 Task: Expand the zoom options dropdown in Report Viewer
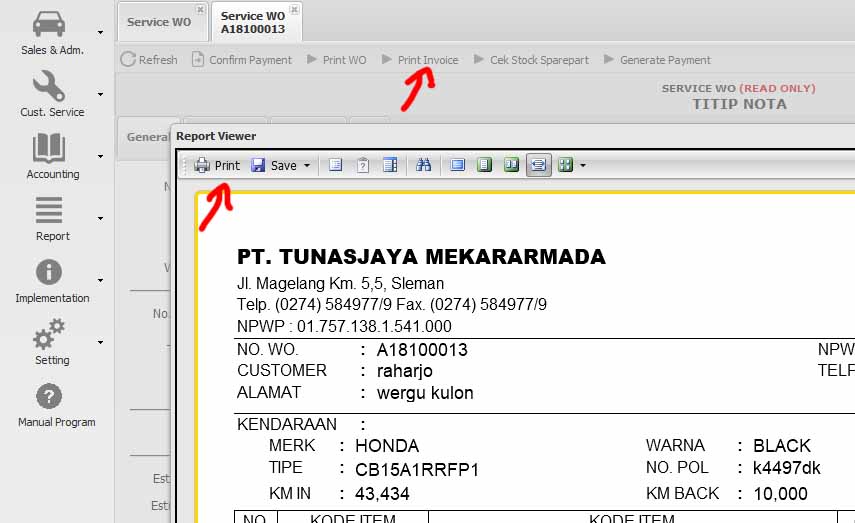pos(582,166)
